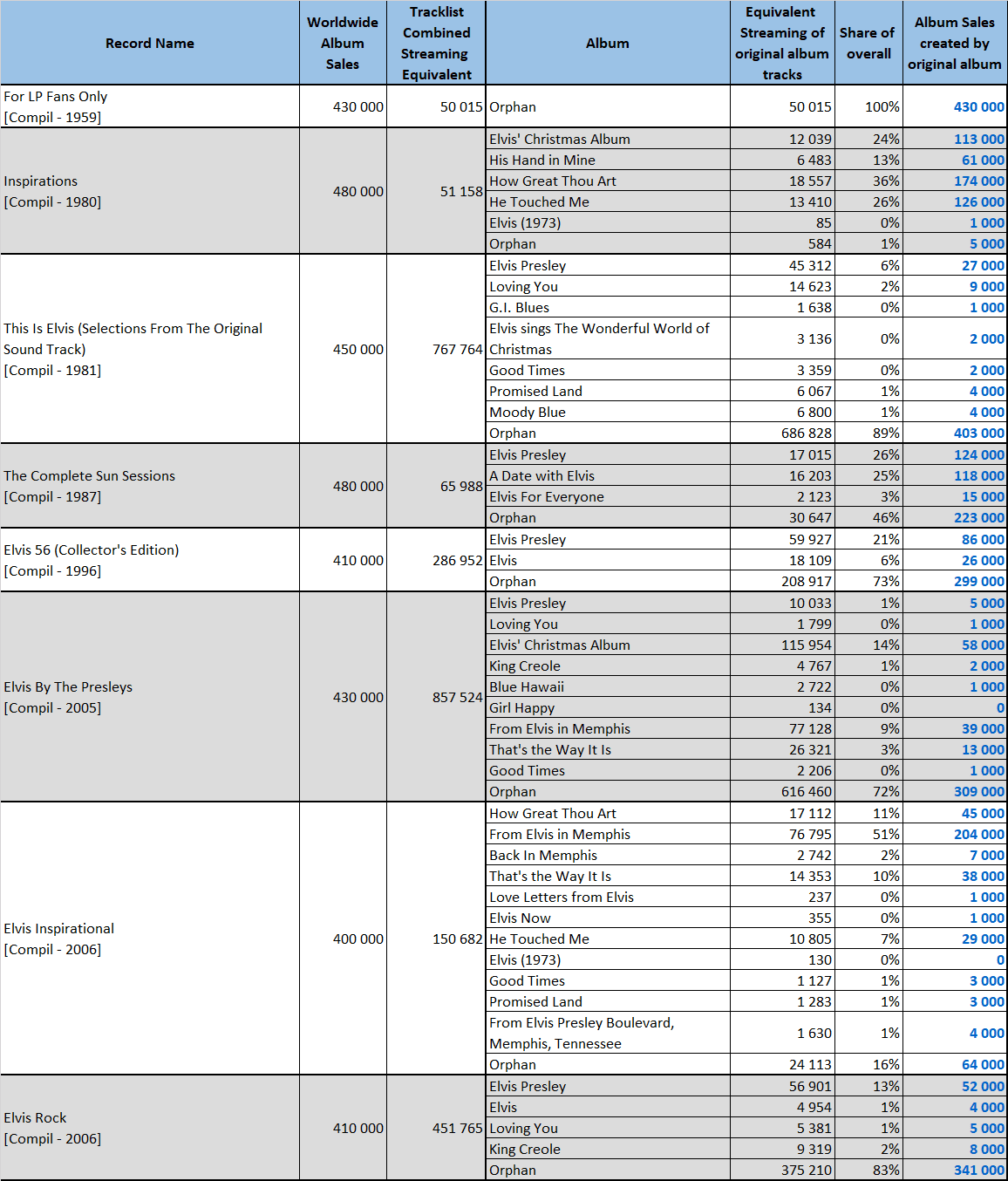The height and width of the screenshot is (1181, 1008).
Task: Click the 'Record Name' column header
Action: [x=150, y=43]
